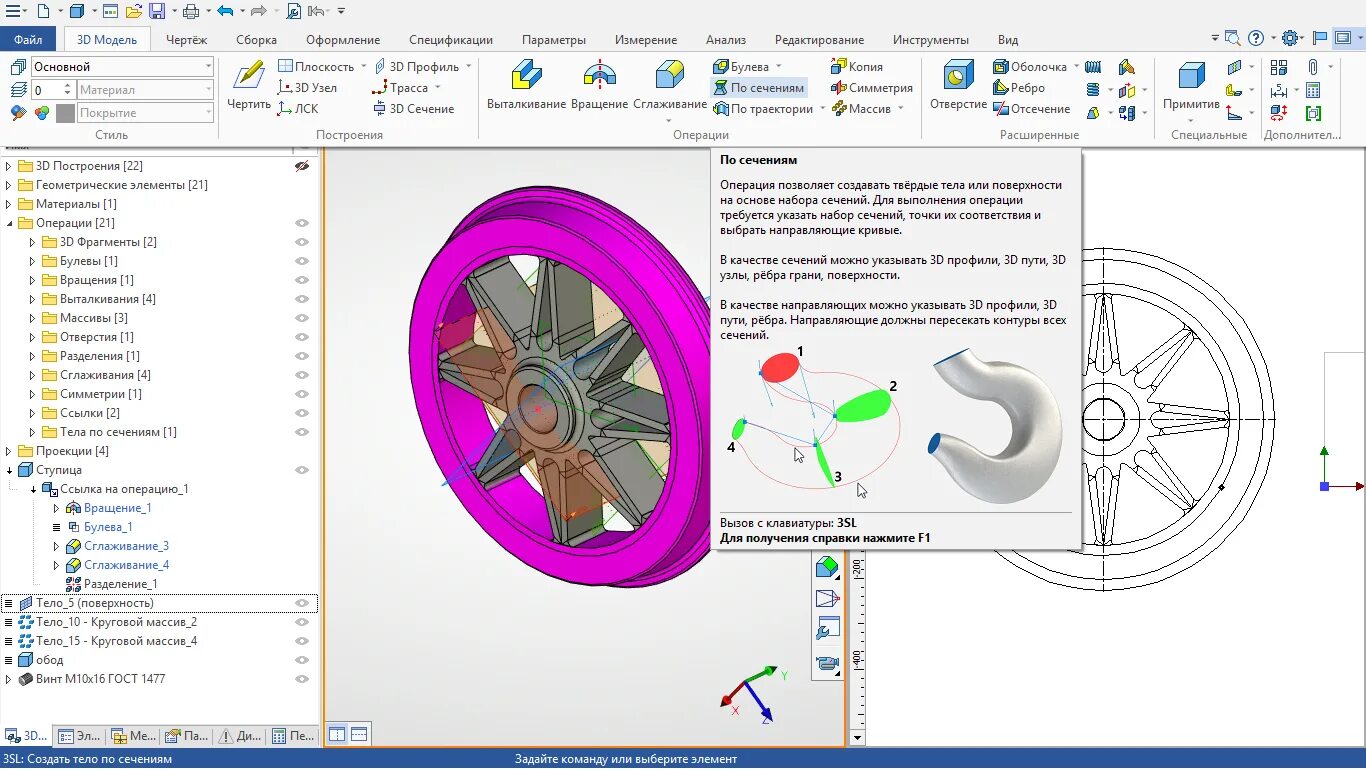This screenshot has width=1366, height=772.
Task: Click the colored spheres material icon
Action: [42, 113]
